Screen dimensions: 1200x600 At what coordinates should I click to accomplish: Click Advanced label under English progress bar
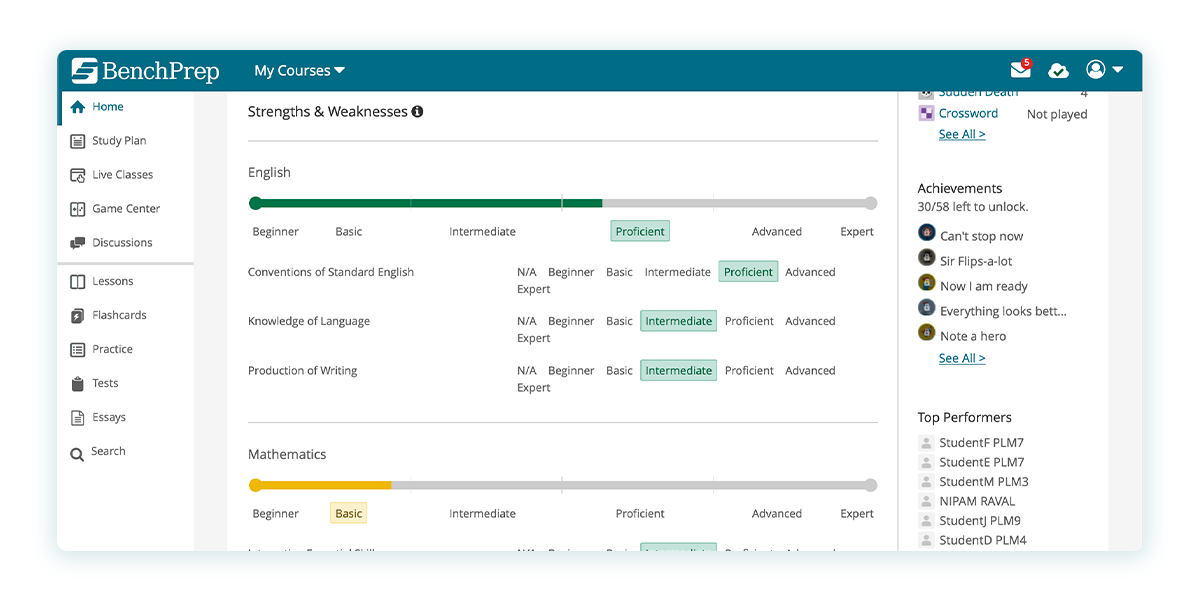click(777, 231)
